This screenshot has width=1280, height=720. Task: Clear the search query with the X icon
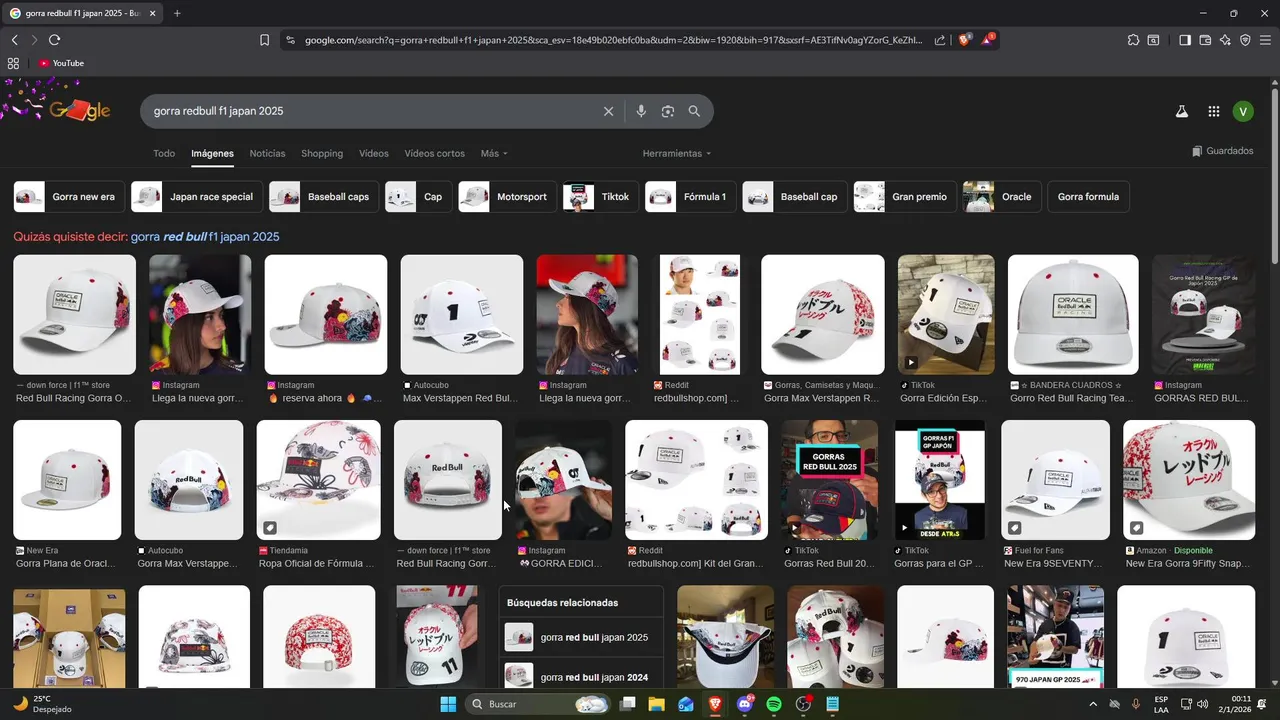(608, 111)
